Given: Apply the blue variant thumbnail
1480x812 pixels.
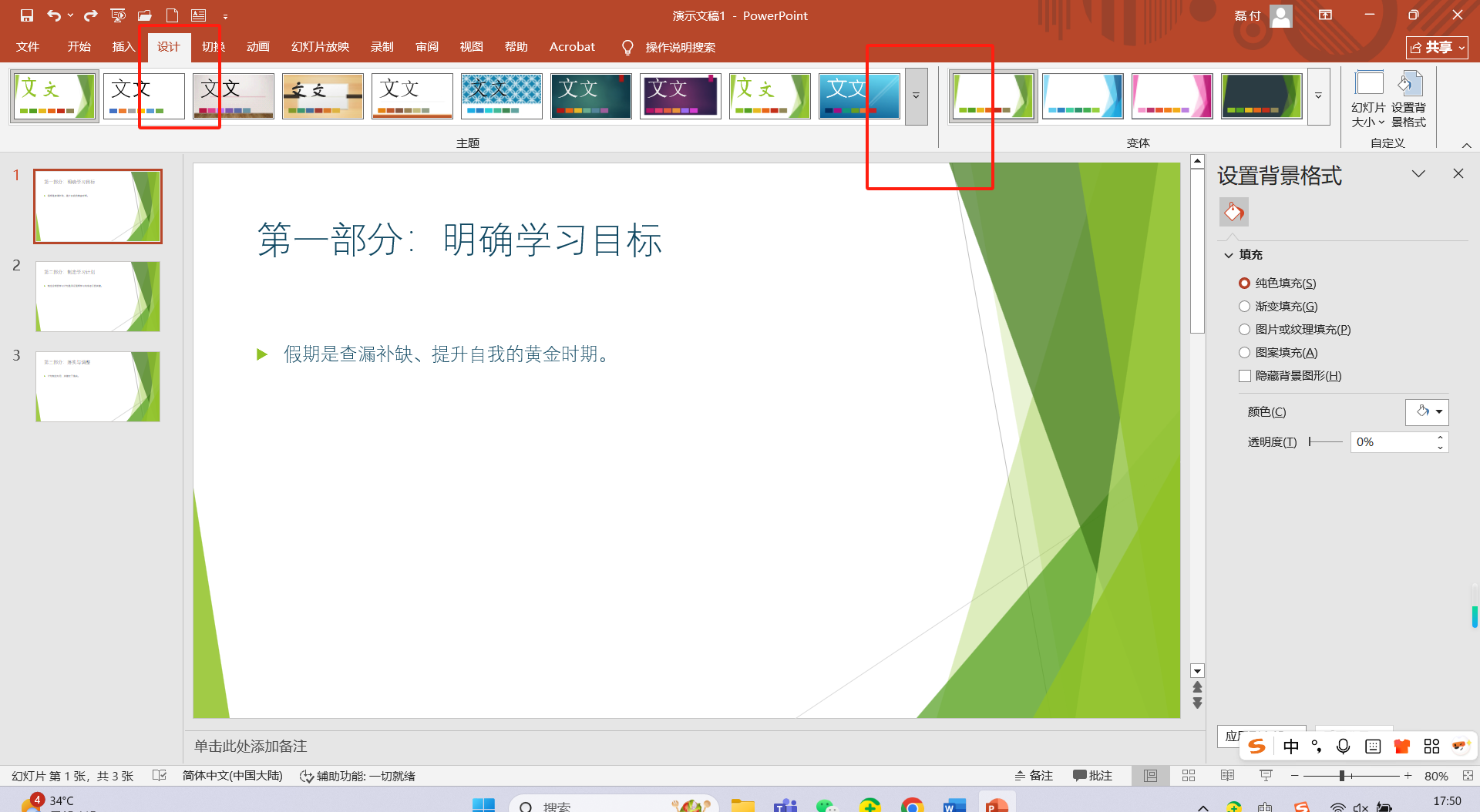Looking at the screenshot, I should (x=1082, y=96).
